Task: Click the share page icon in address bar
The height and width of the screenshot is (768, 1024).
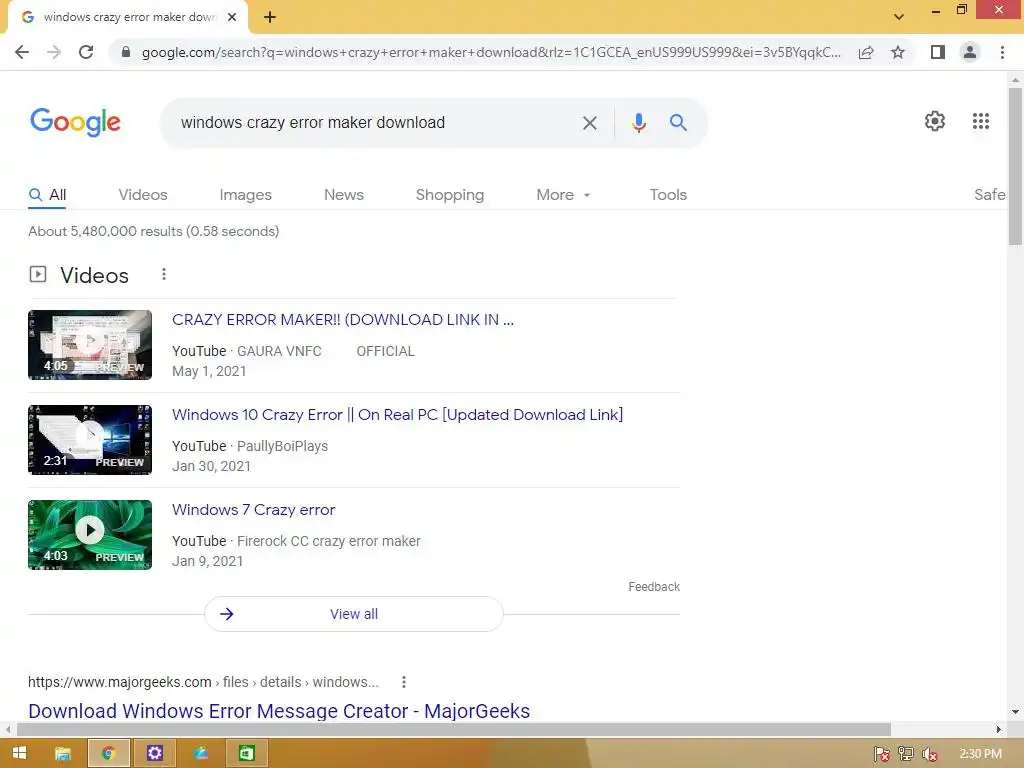Action: (866, 52)
